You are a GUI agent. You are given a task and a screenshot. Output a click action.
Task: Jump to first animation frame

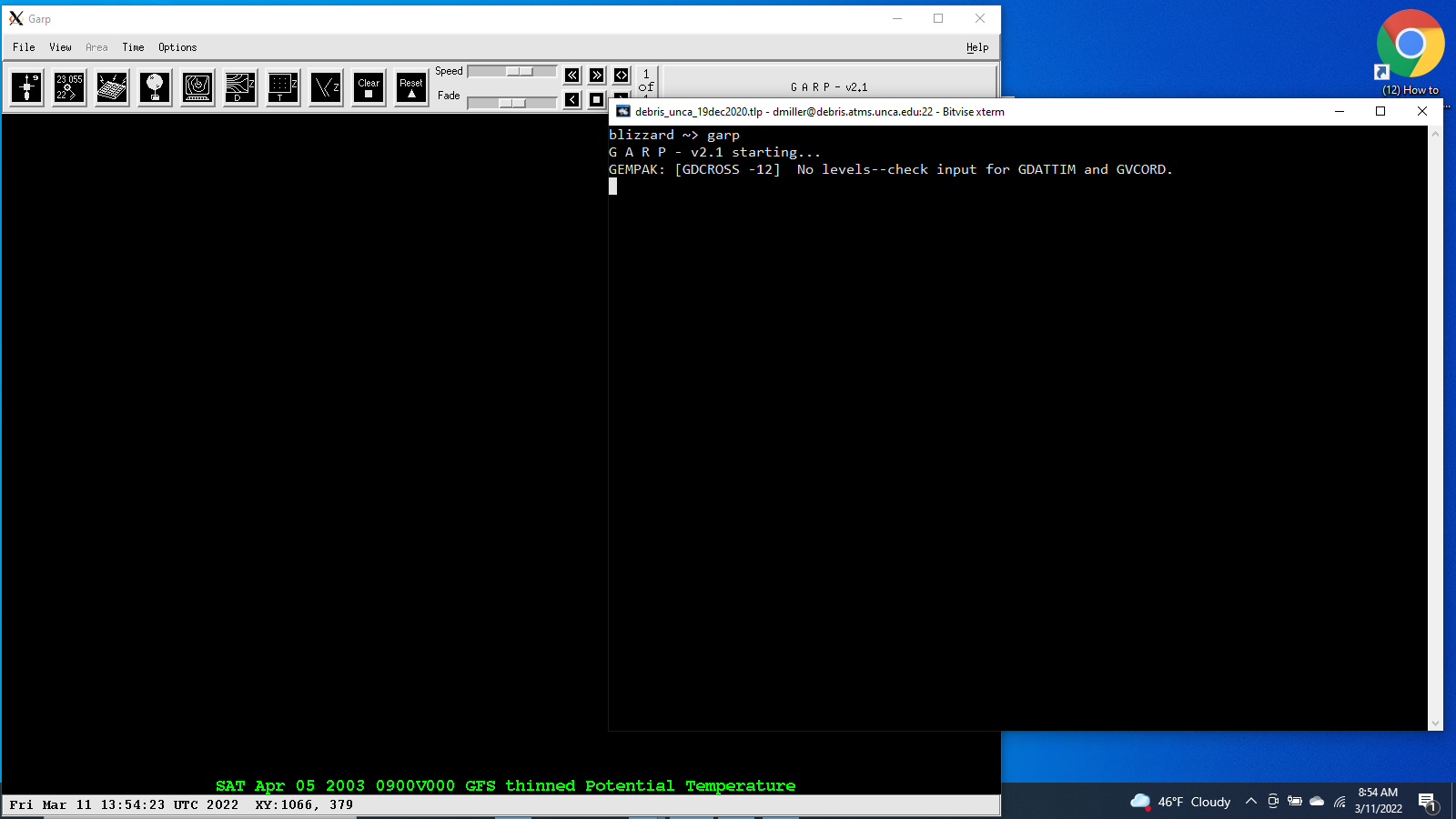click(572, 76)
